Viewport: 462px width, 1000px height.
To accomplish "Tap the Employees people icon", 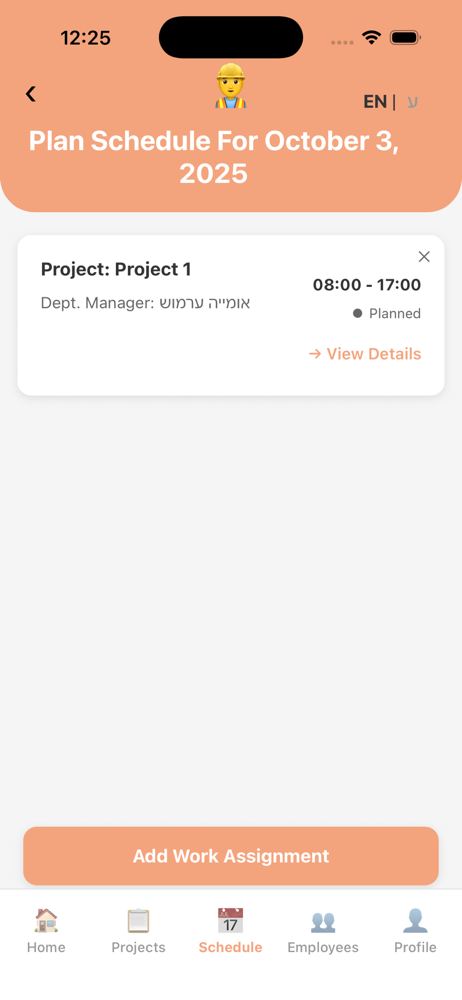I will click(x=323, y=922).
